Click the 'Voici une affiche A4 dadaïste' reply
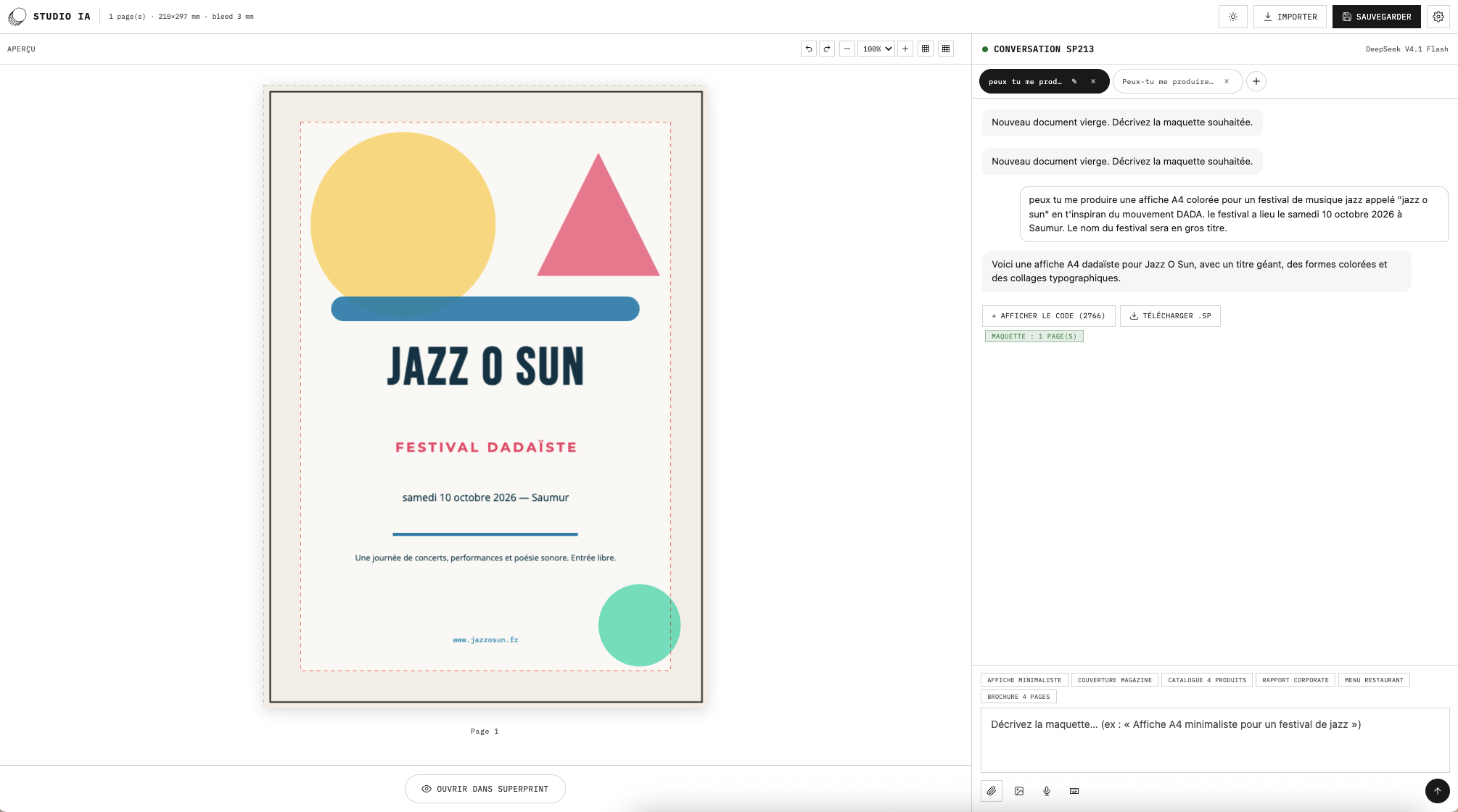The width and height of the screenshot is (1458, 812). click(x=1196, y=271)
